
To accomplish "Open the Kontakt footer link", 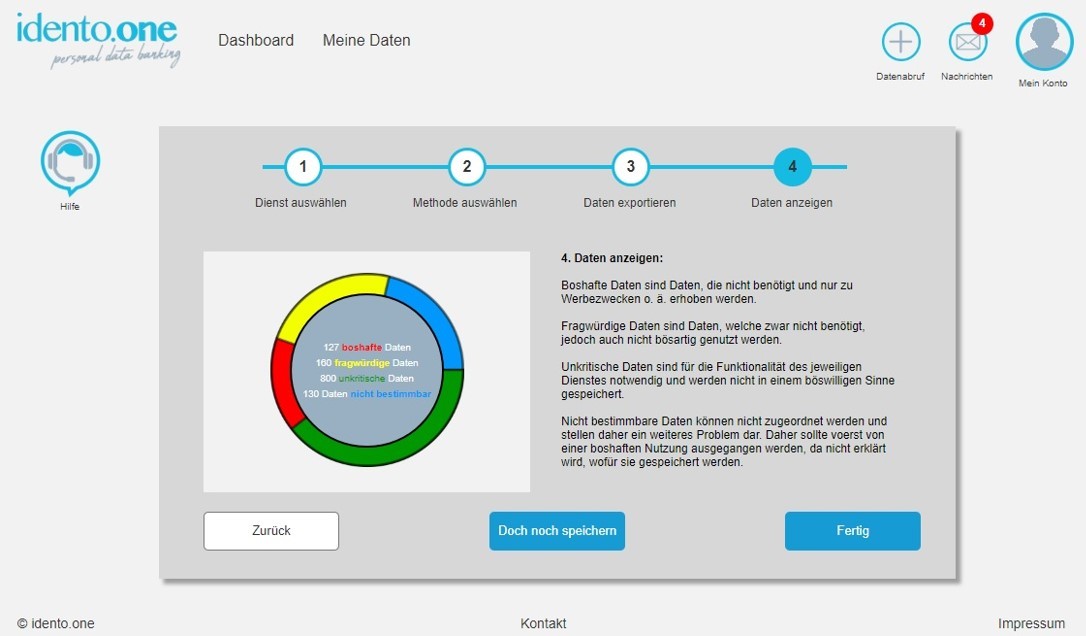I will [x=543, y=624].
